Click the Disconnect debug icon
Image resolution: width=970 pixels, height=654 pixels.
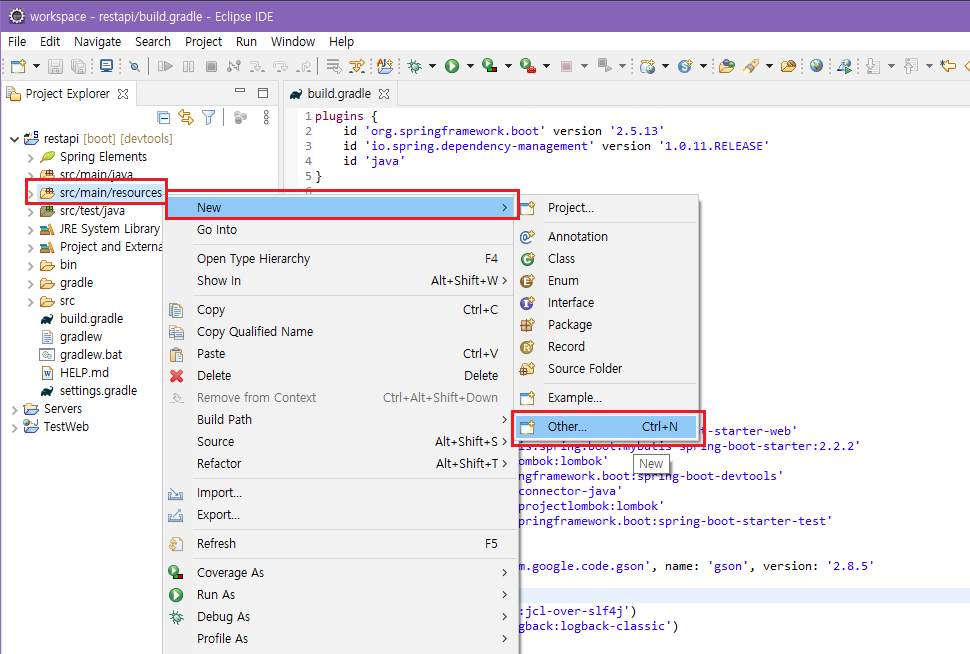point(234,66)
